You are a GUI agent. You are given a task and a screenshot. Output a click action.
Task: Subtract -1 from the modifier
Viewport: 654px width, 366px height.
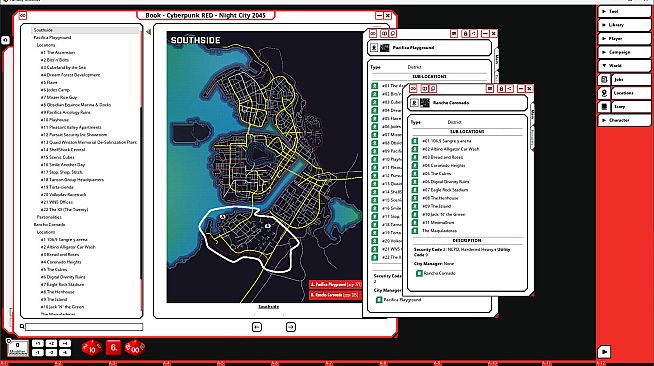click(x=38, y=353)
